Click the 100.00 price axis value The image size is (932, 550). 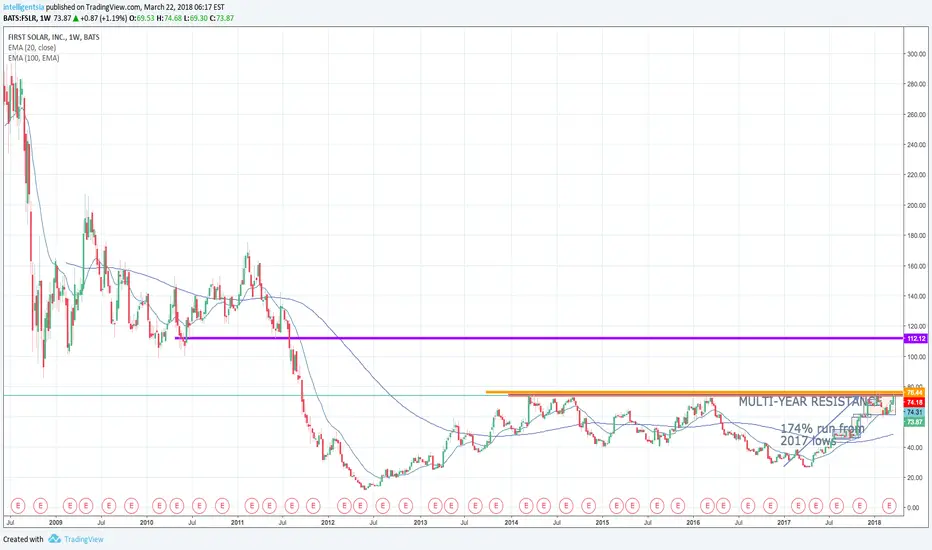coord(916,357)
